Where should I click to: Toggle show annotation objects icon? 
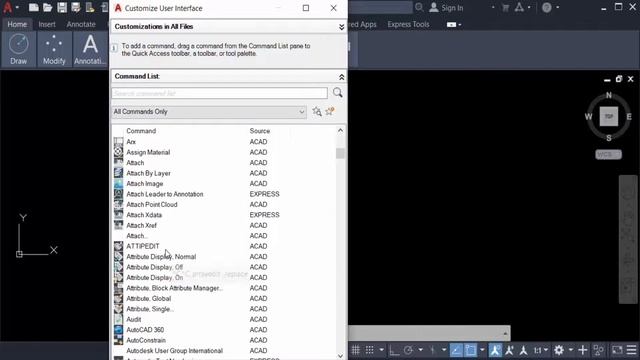[496, 350]
